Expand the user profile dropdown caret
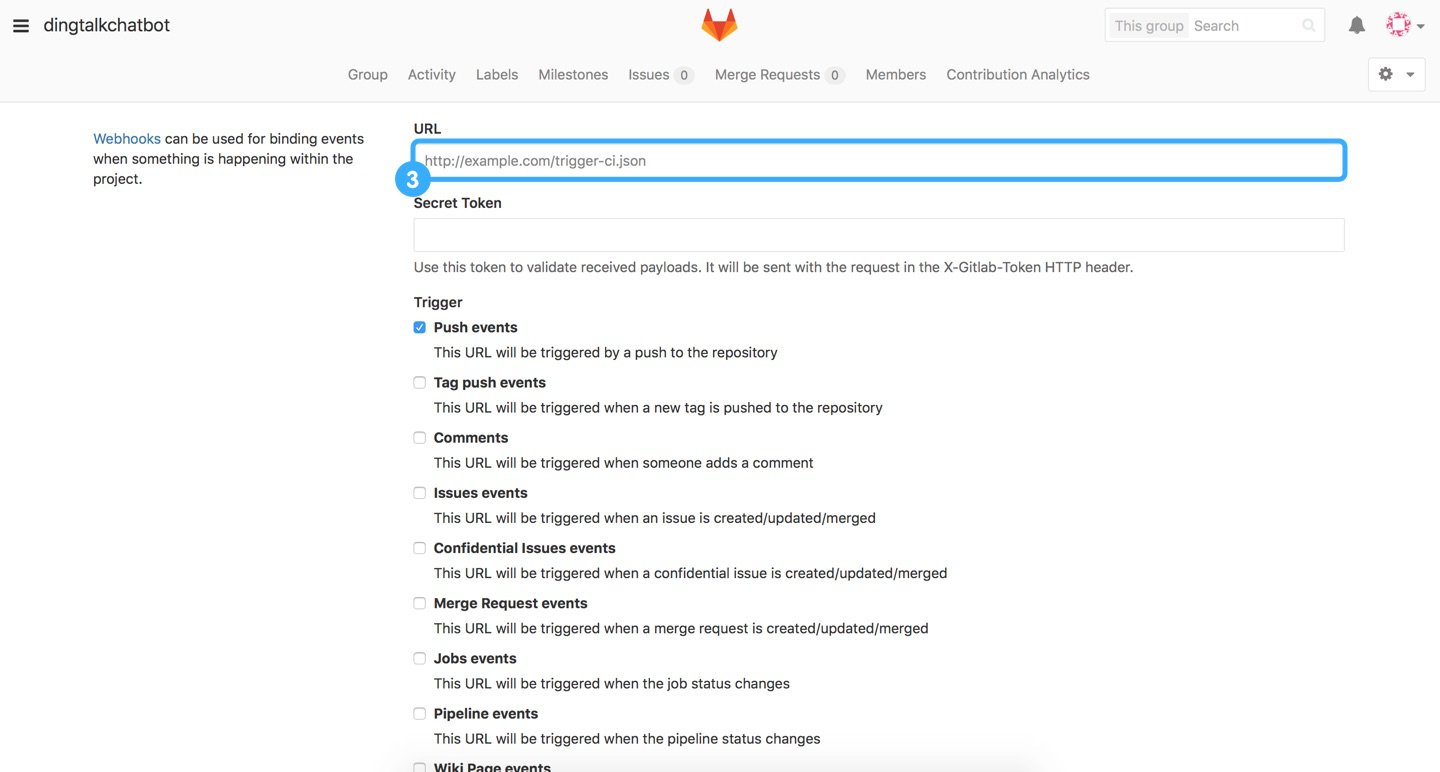 pos(1421,27)
